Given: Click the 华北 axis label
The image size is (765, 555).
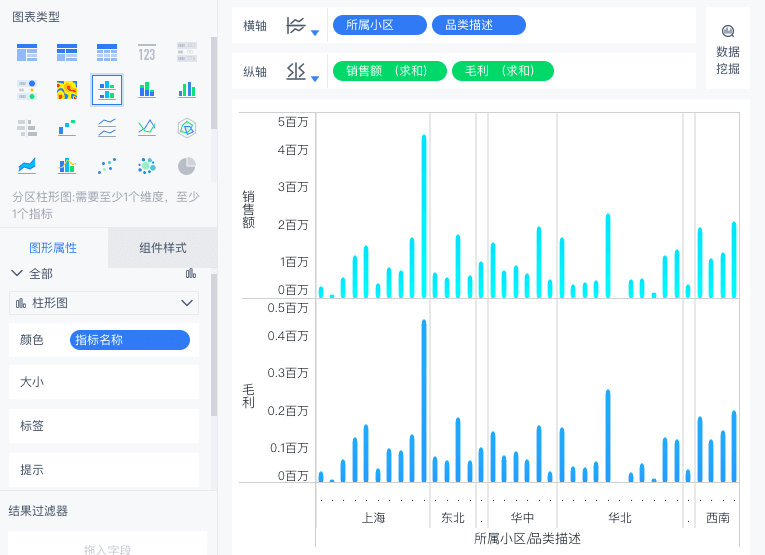Looking at the screenshot, I should 620,518.
